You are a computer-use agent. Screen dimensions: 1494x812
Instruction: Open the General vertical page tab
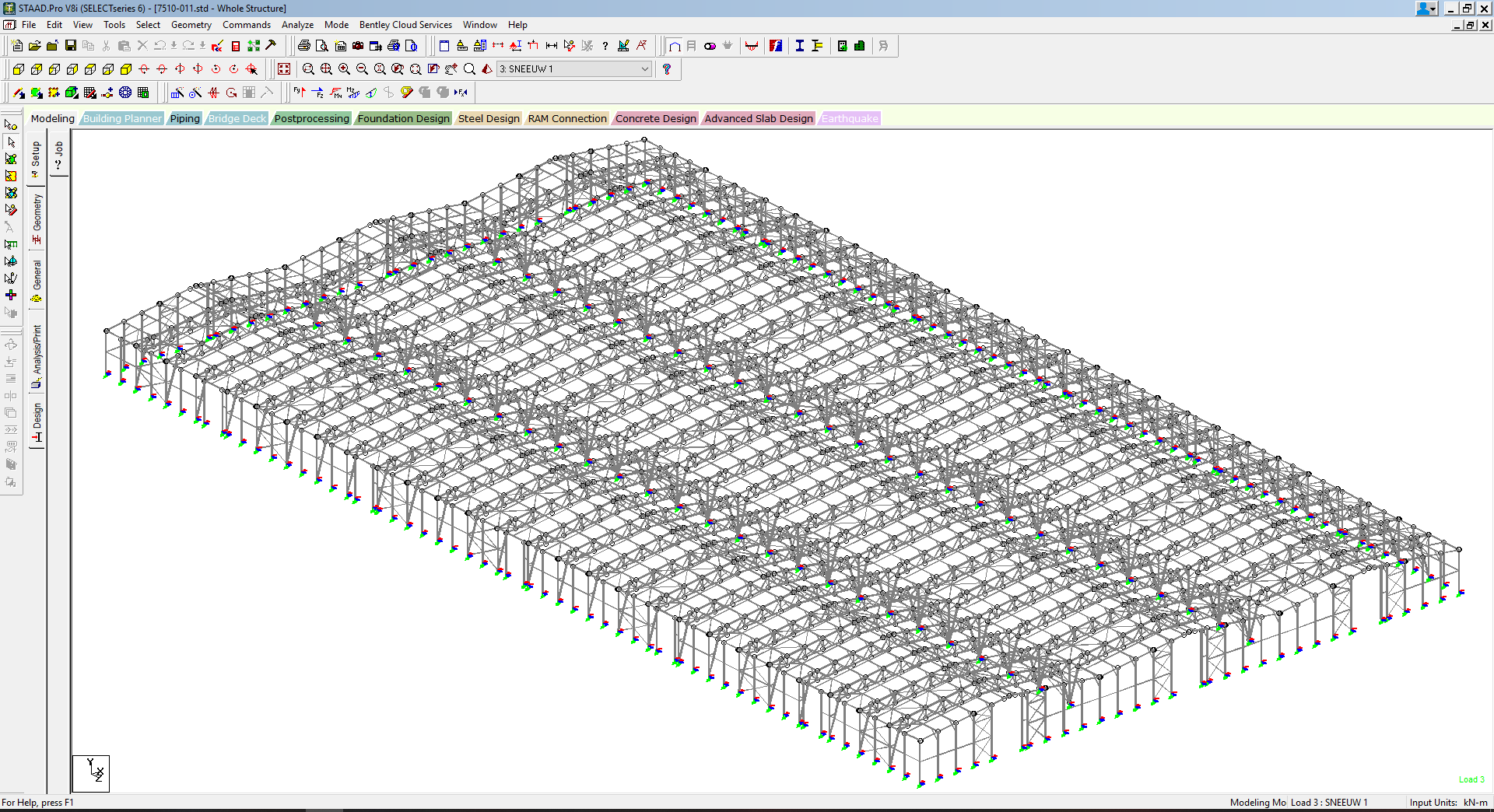36,281
